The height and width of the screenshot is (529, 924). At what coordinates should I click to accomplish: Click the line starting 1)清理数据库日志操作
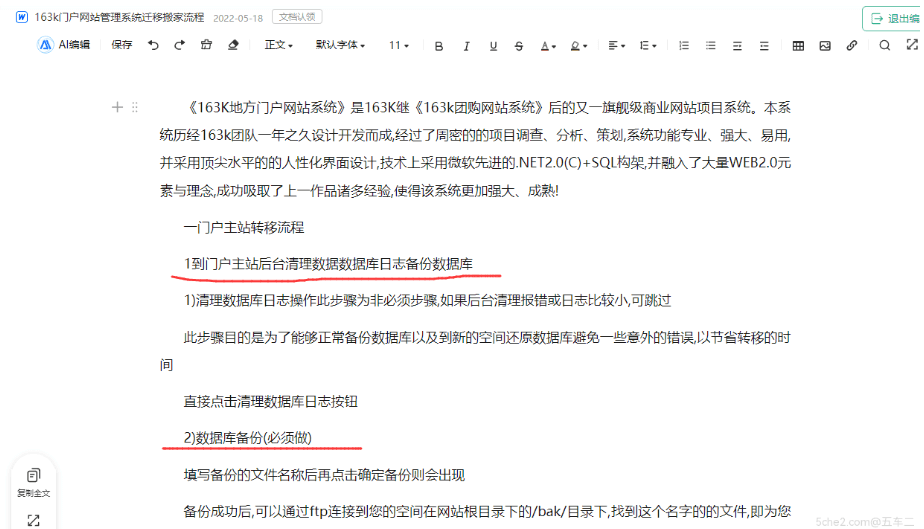(x=427, y=300)
